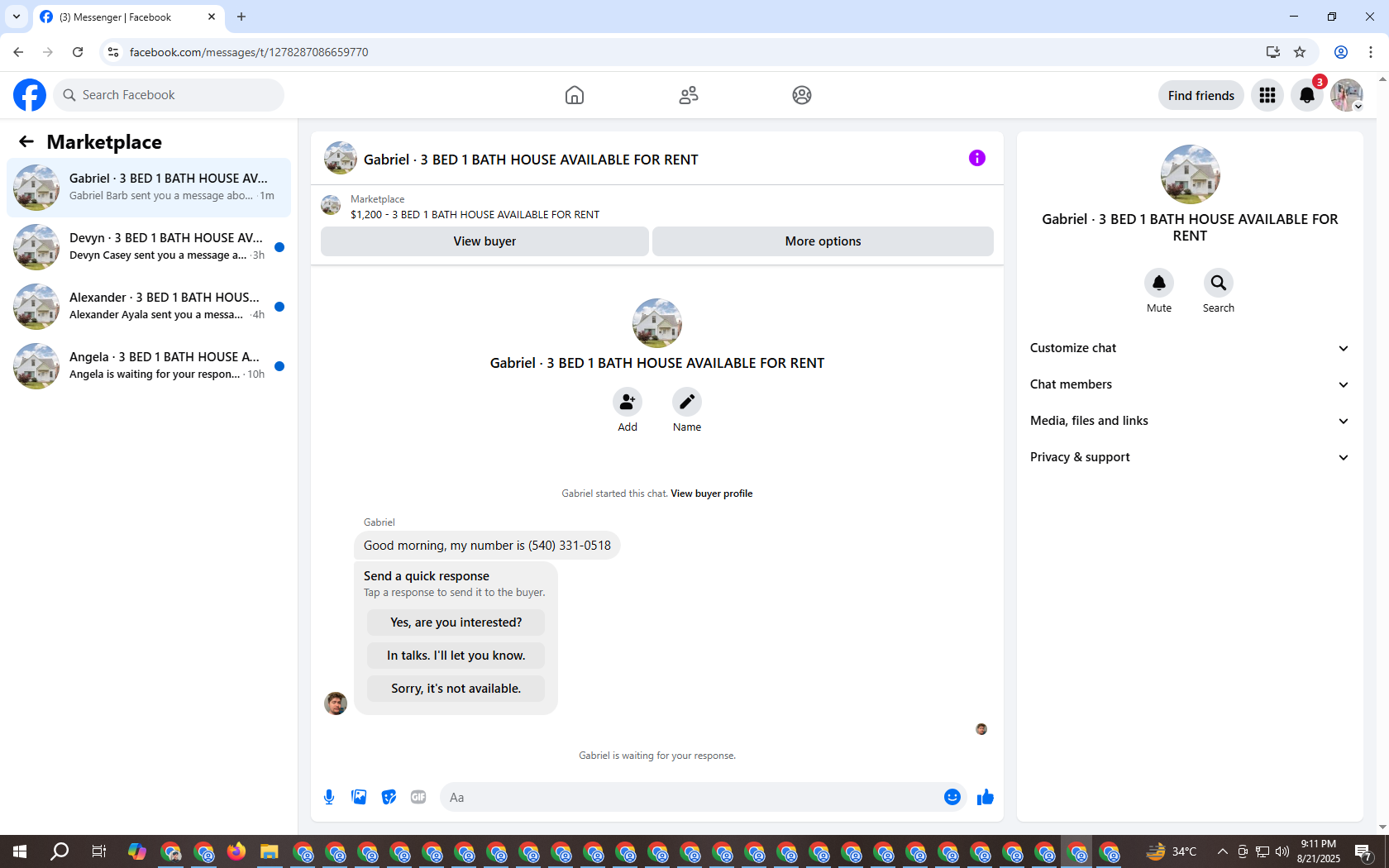Open the Facebook home logo

[x=30, y=95]
